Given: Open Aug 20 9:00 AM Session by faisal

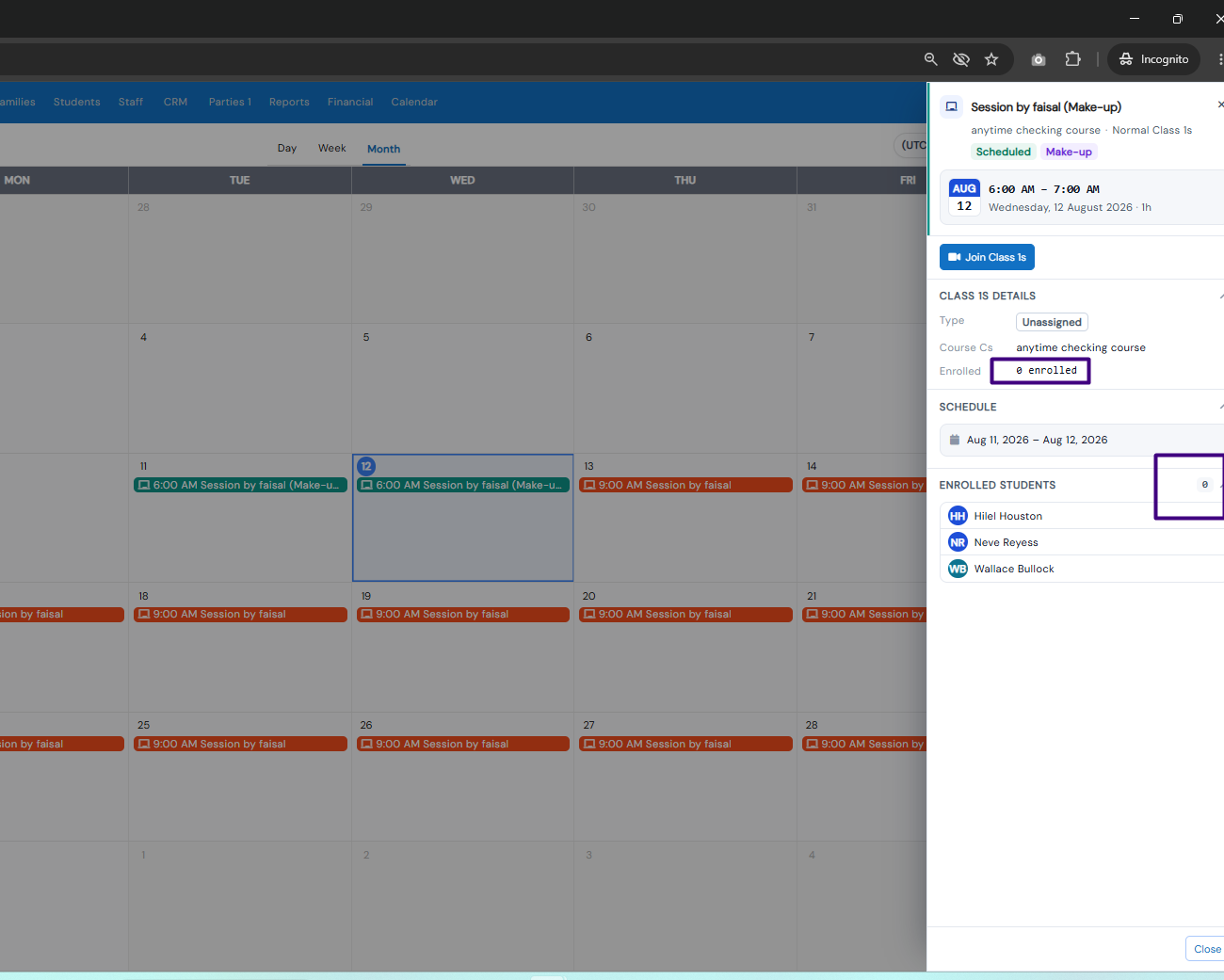Looking at the screenshot, I should (x=685, y=614).
